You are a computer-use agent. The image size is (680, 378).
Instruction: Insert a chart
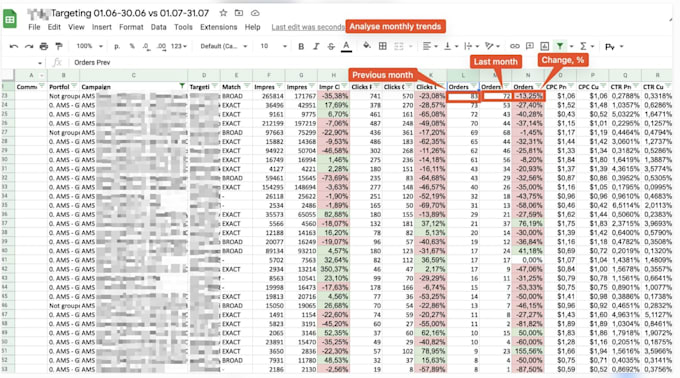pos(545,46)
